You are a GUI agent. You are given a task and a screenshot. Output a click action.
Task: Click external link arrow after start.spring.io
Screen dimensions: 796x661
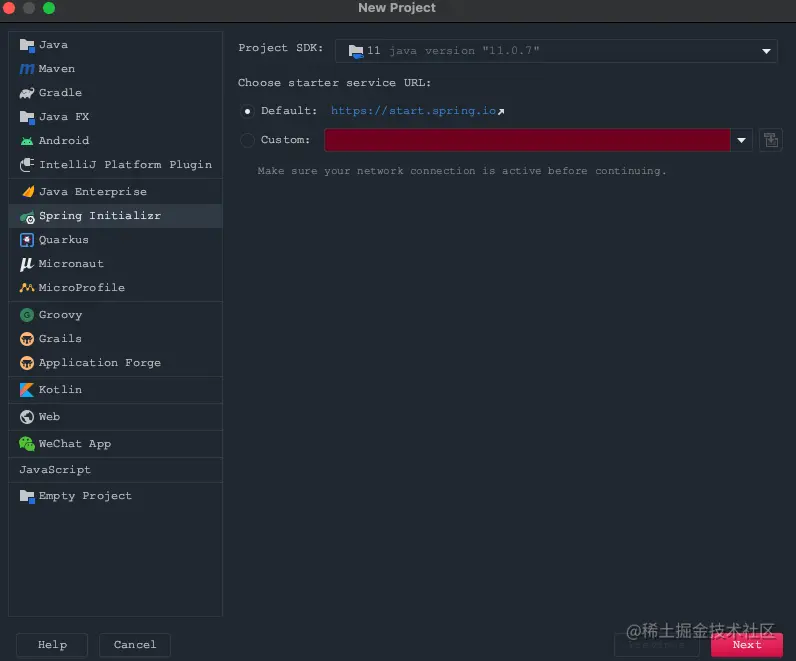tap(501, 112)
